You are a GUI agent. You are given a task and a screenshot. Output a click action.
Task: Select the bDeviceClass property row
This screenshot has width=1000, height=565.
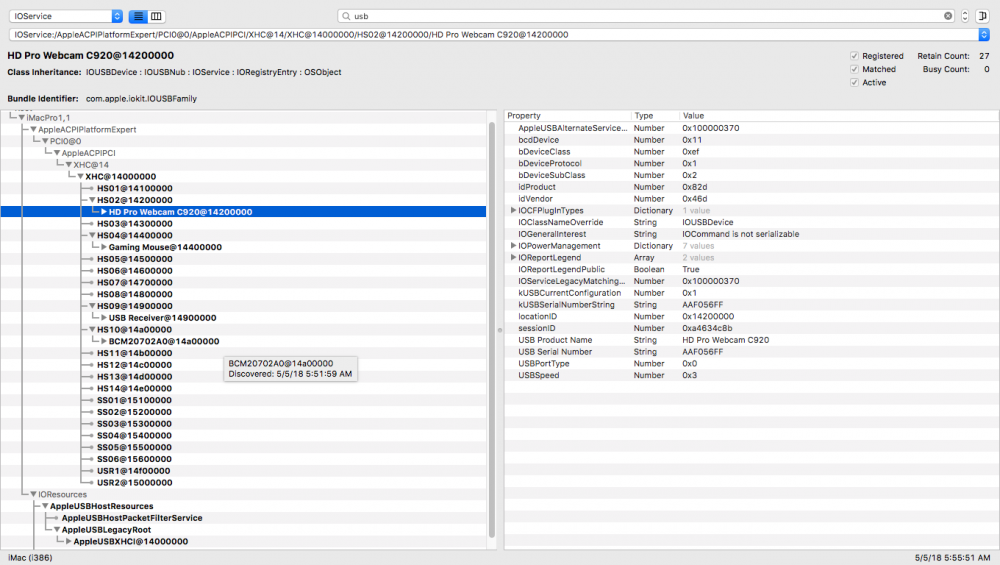pyautogui.click(x=751, y=152)
